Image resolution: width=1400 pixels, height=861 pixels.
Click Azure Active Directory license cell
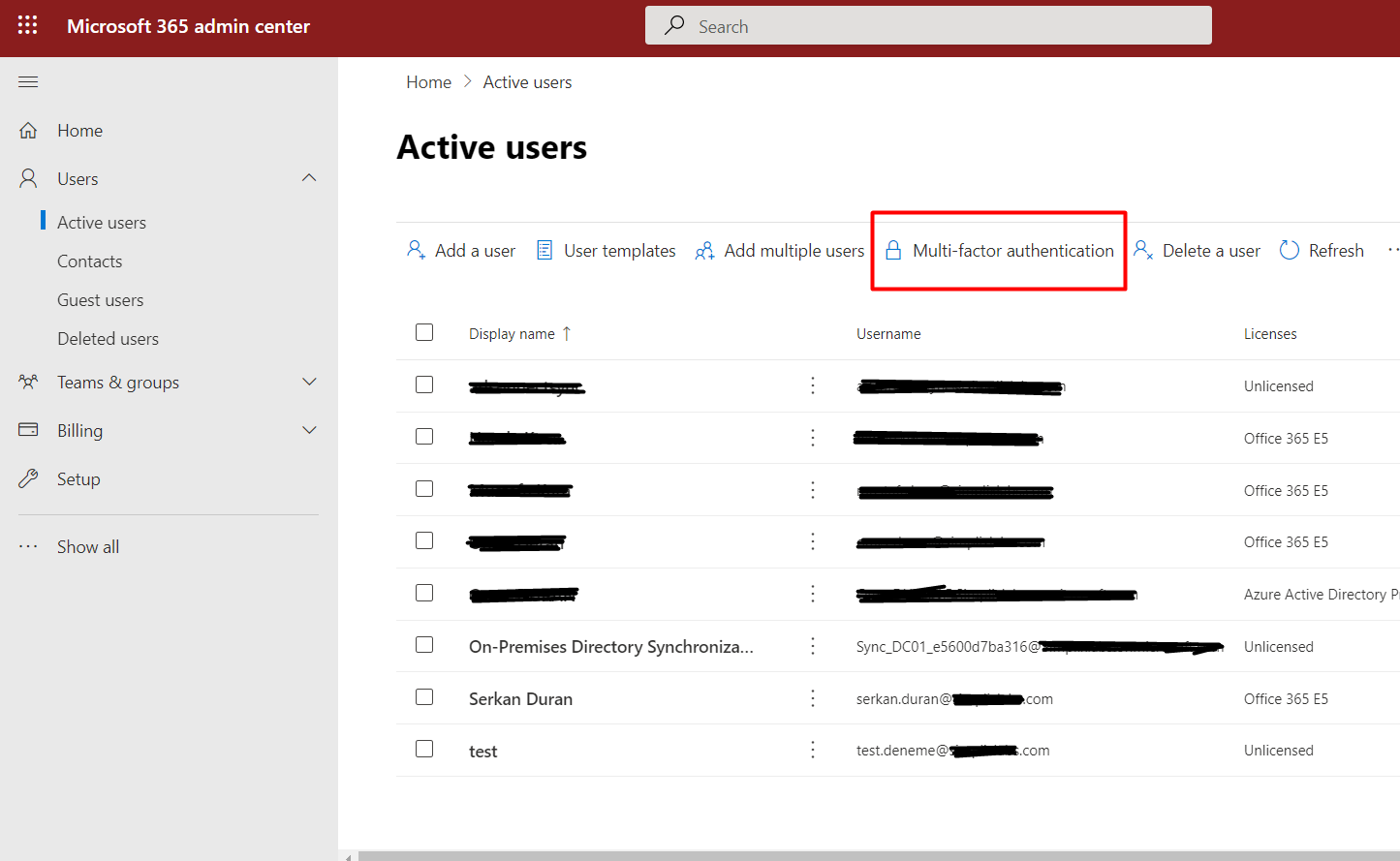click(1322, 594)
